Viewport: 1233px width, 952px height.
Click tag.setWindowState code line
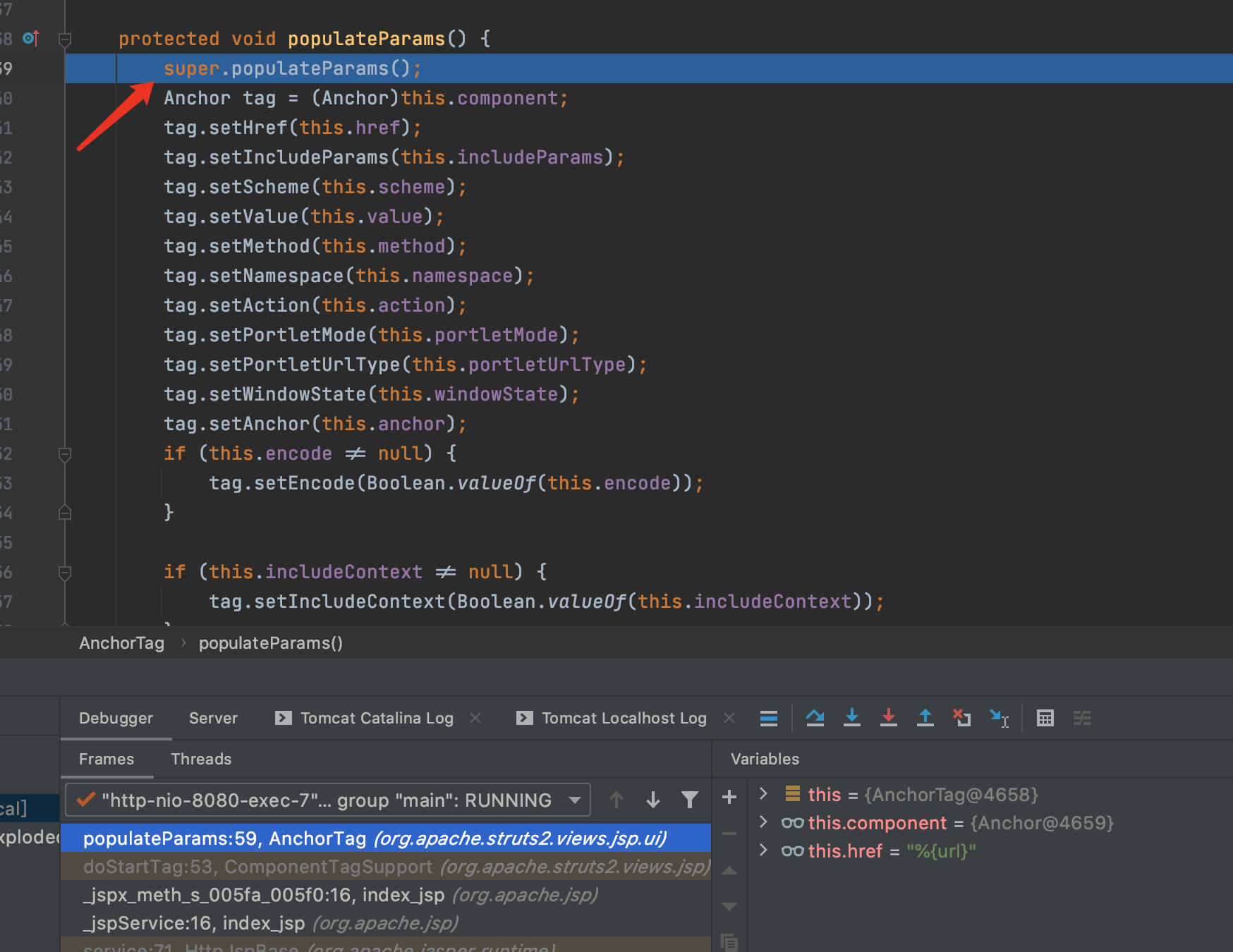click(x=371, y=394)
